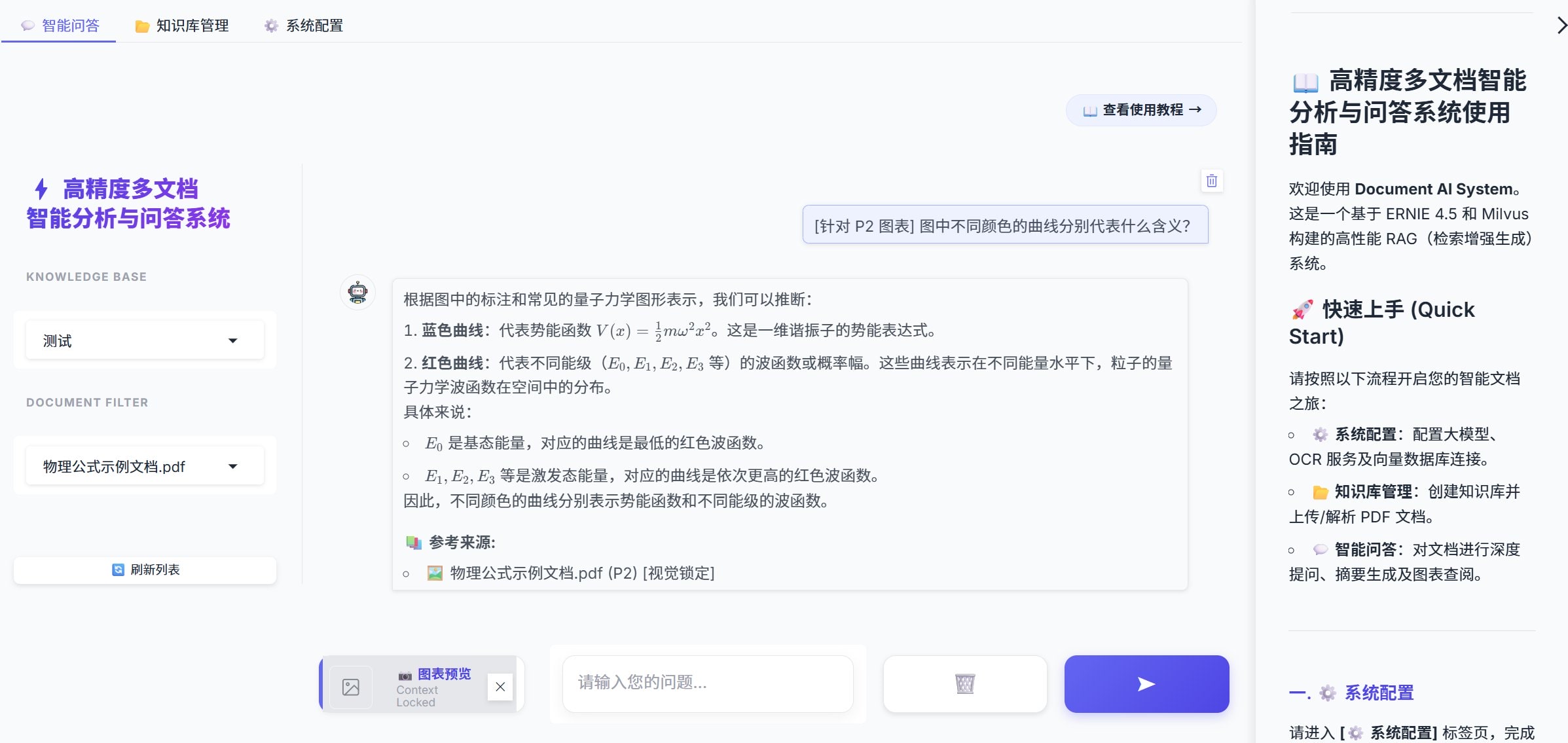Dismiss the Context Locked chart preview chip
Image resolution: width=1568 pixels, height=743 pixels.
click(x=500, y=686)
